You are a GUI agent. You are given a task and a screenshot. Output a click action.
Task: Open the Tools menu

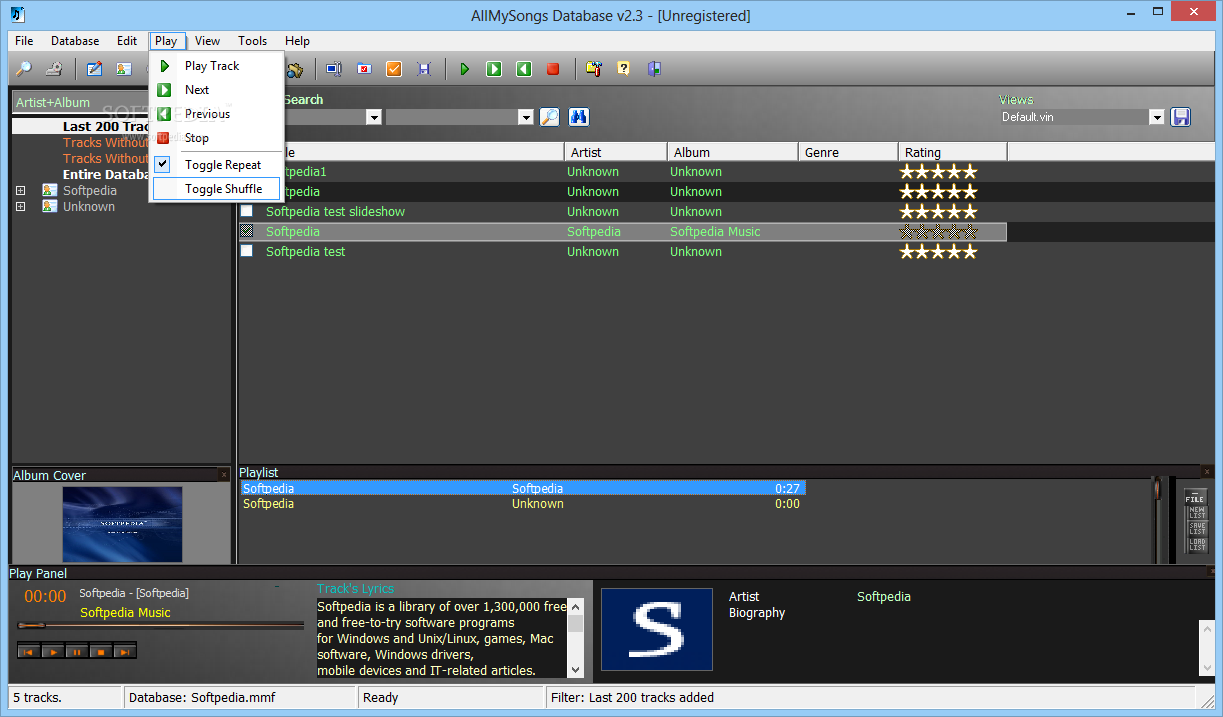[253, 41]
